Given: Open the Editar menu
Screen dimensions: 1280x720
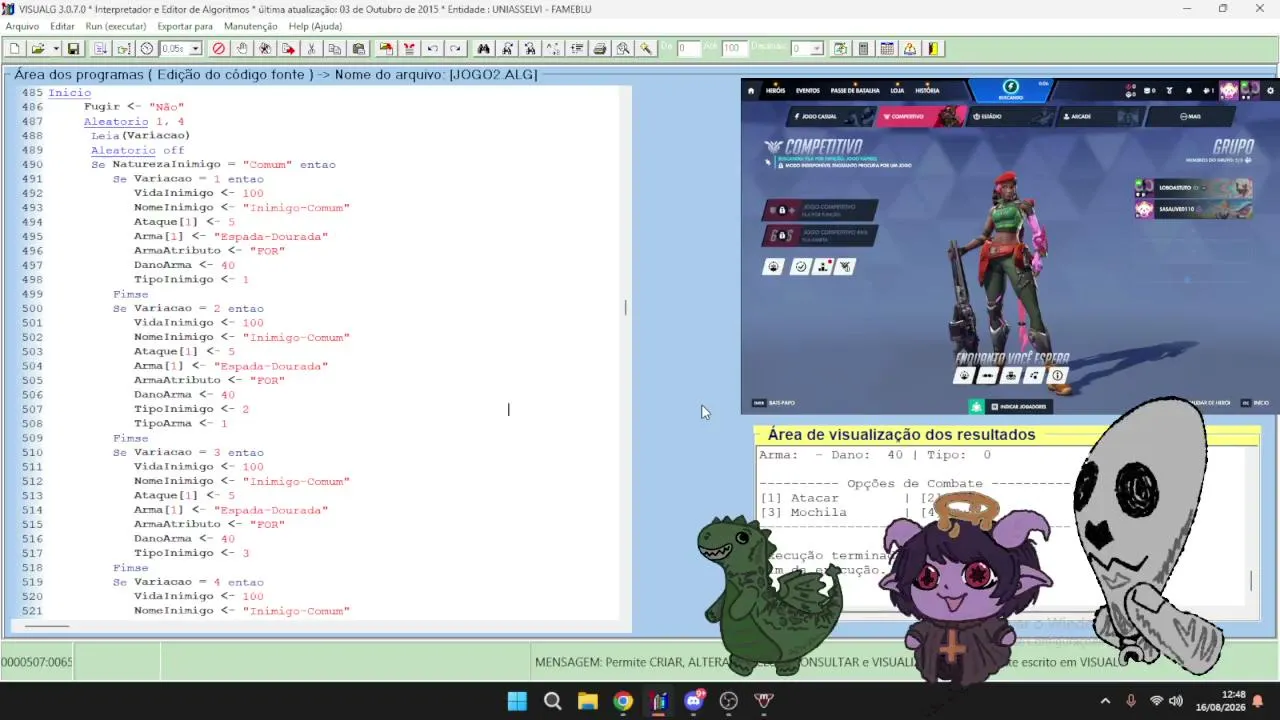Looking at the screenshot, I should pos(62,26).
